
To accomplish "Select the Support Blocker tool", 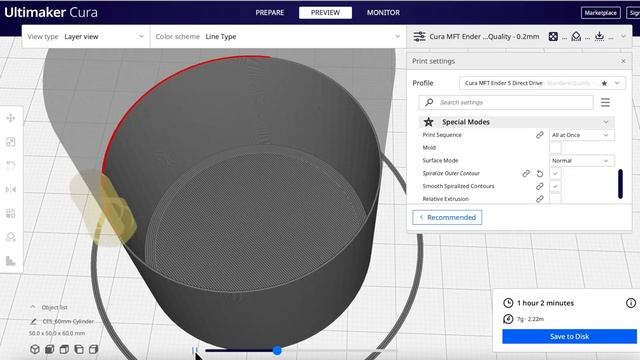I will (x=11, y=237).
